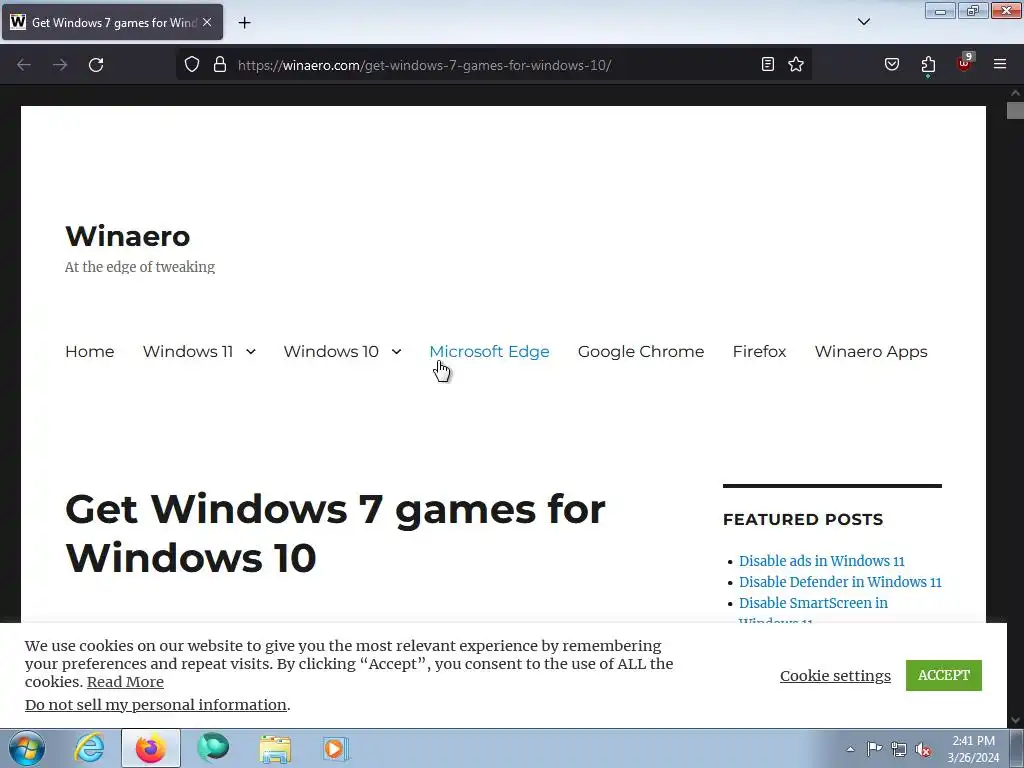This screenshot has width=1024, height=768.
Task: Open Cookie settings
Action: tap(835, 676)
